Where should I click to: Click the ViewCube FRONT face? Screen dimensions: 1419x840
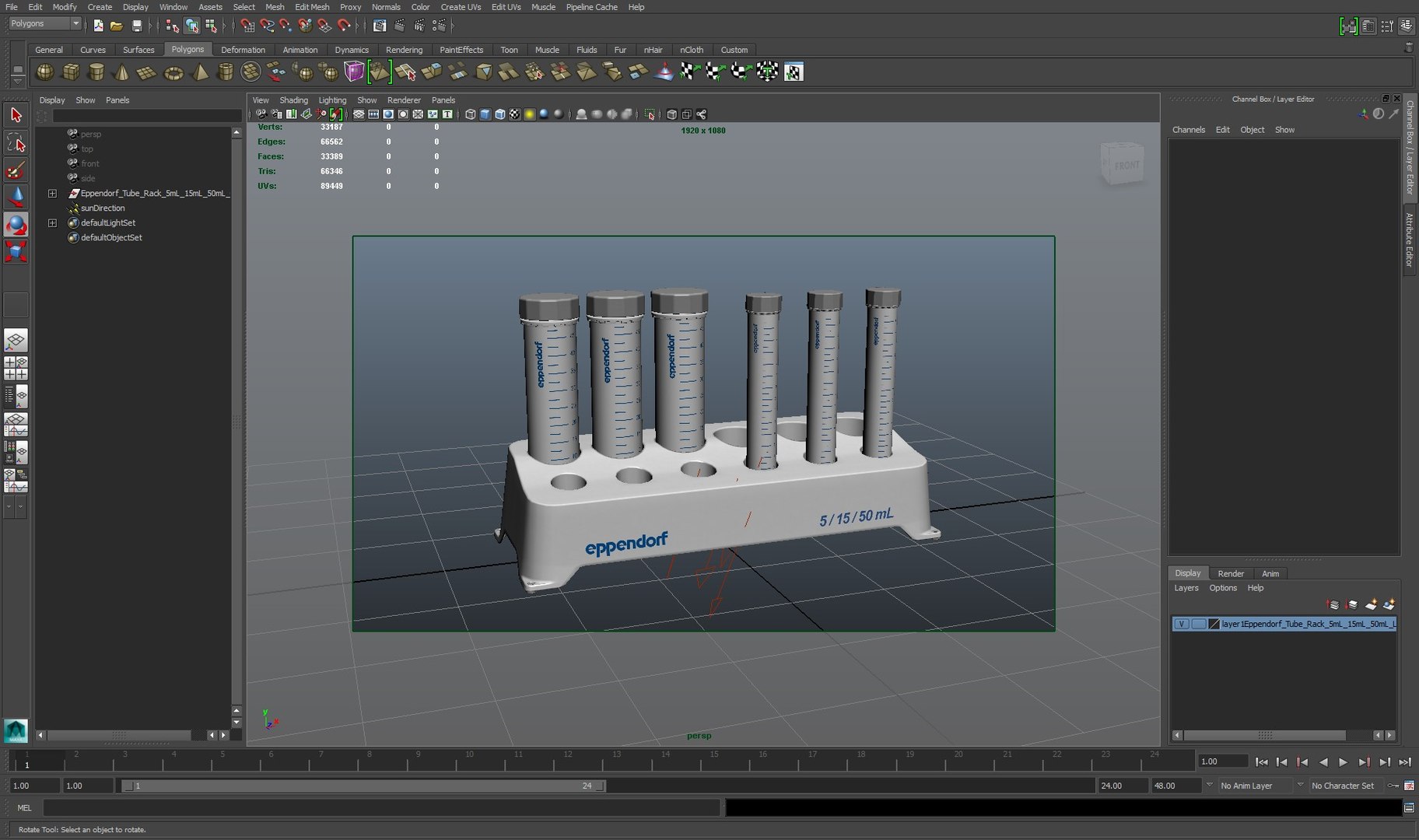tap(1126, 166)
